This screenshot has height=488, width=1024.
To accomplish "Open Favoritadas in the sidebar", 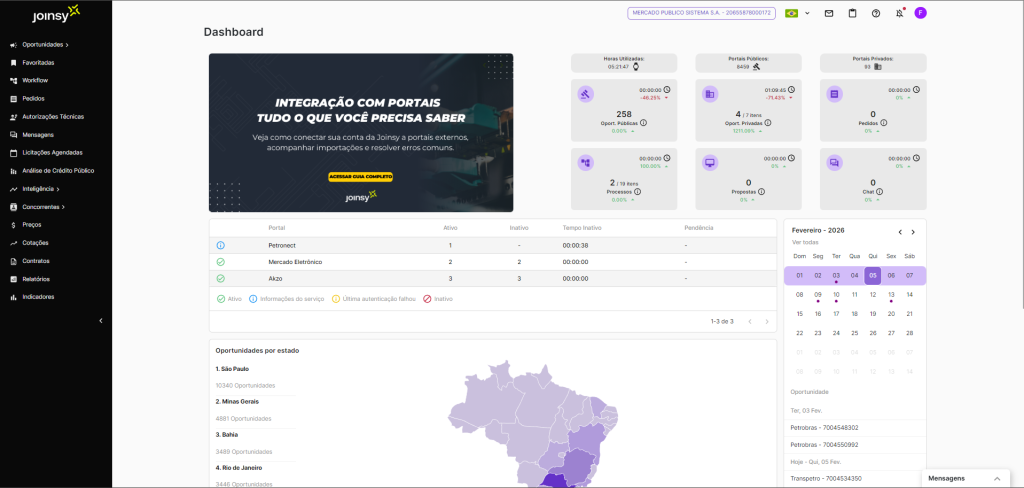I will [38, 63].
